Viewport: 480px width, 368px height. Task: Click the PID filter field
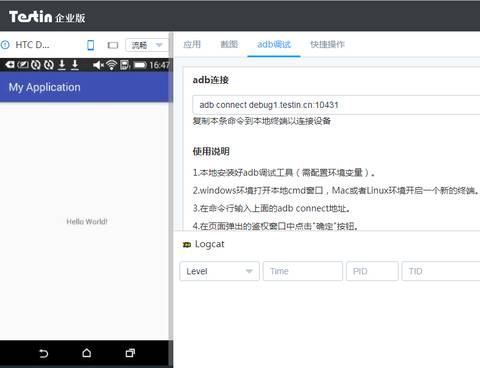click(x=372, y=271)
